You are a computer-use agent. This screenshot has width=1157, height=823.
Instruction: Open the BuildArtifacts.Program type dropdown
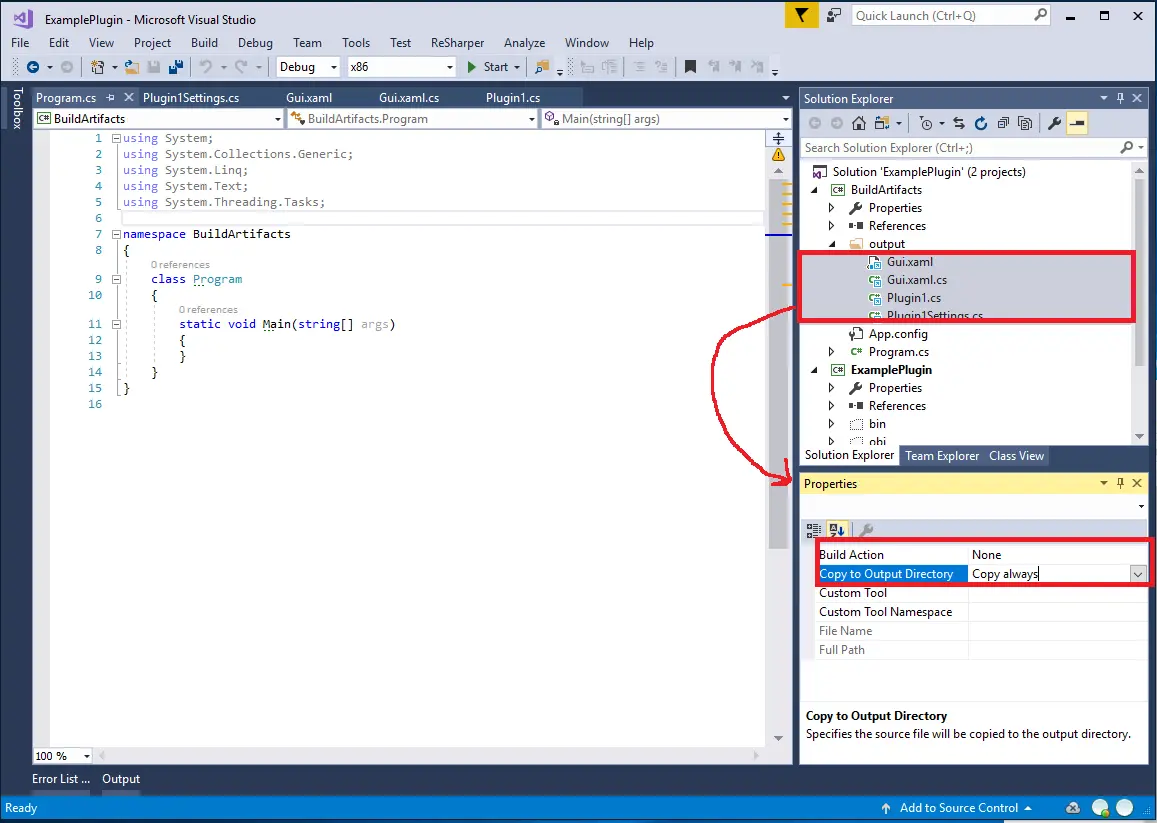[x=412, y=119]
